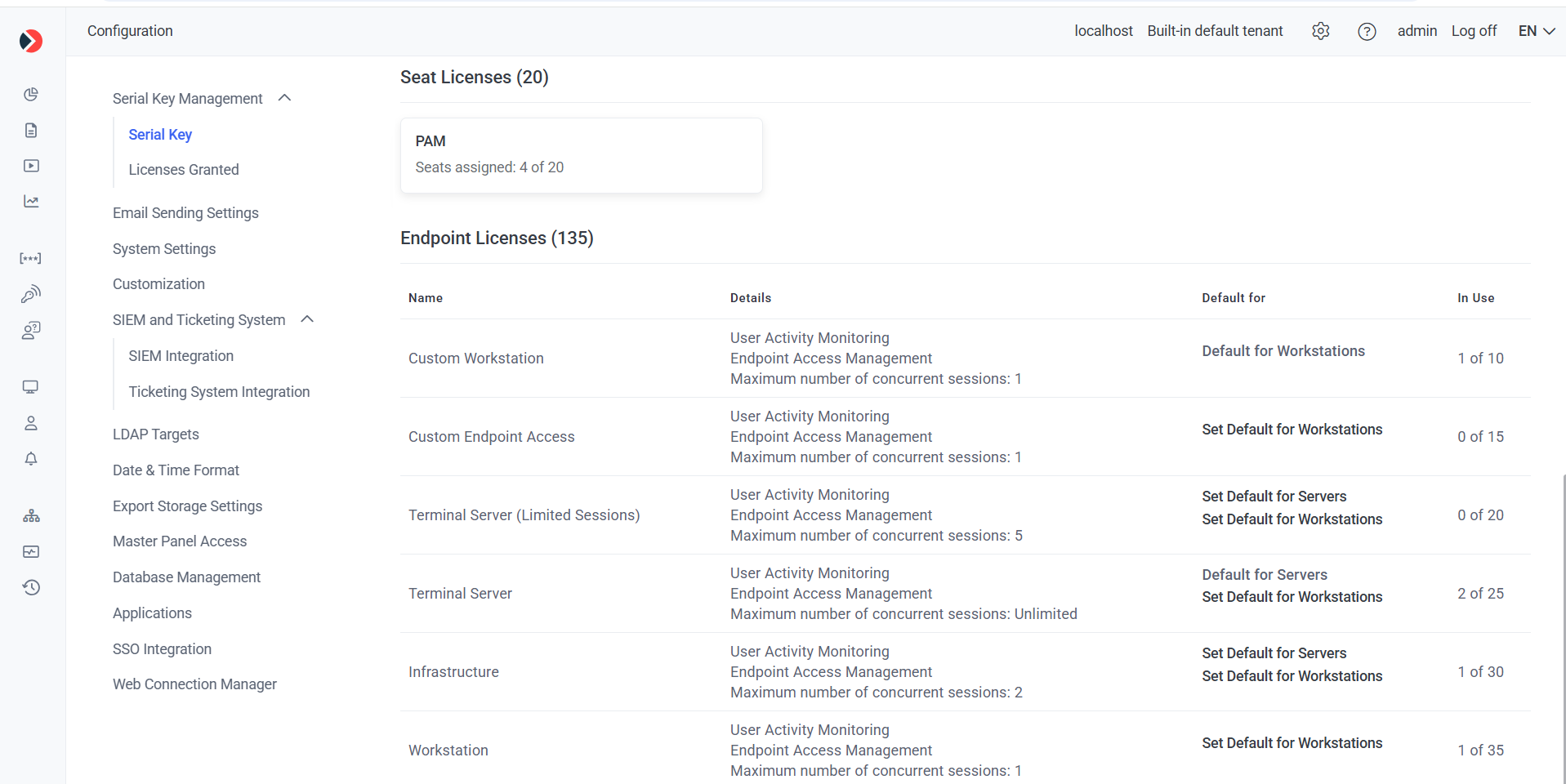The width and height of the screenshot is (1566, 784).
Task: Click the play button sessions icon
Action: (x=31, y=166)
